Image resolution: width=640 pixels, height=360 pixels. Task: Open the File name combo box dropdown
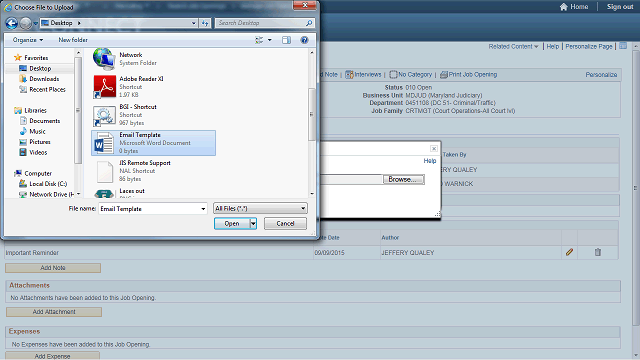coord(203,209)
